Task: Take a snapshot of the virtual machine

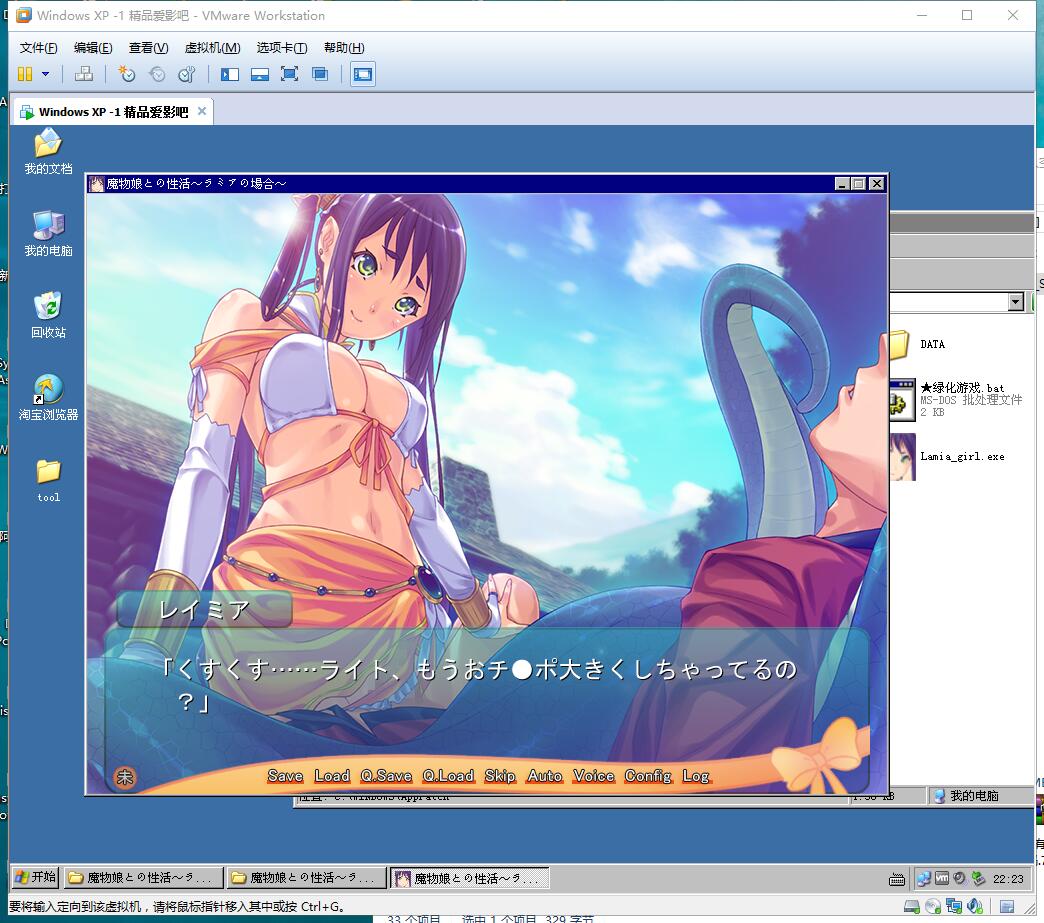Action: pyautogui.click(x=127, y=74)
